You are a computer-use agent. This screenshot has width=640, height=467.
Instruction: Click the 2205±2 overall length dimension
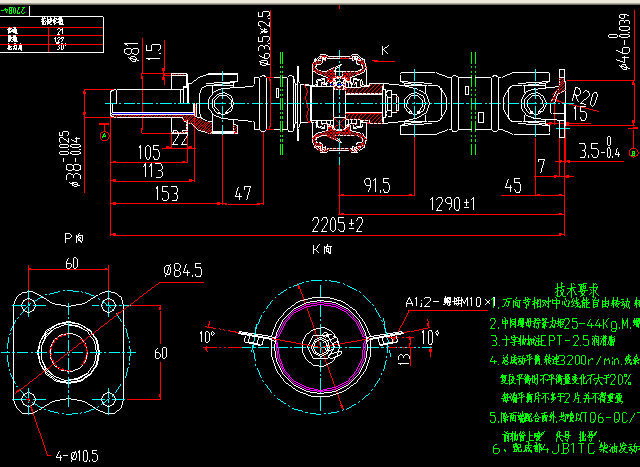coord(336,221)
